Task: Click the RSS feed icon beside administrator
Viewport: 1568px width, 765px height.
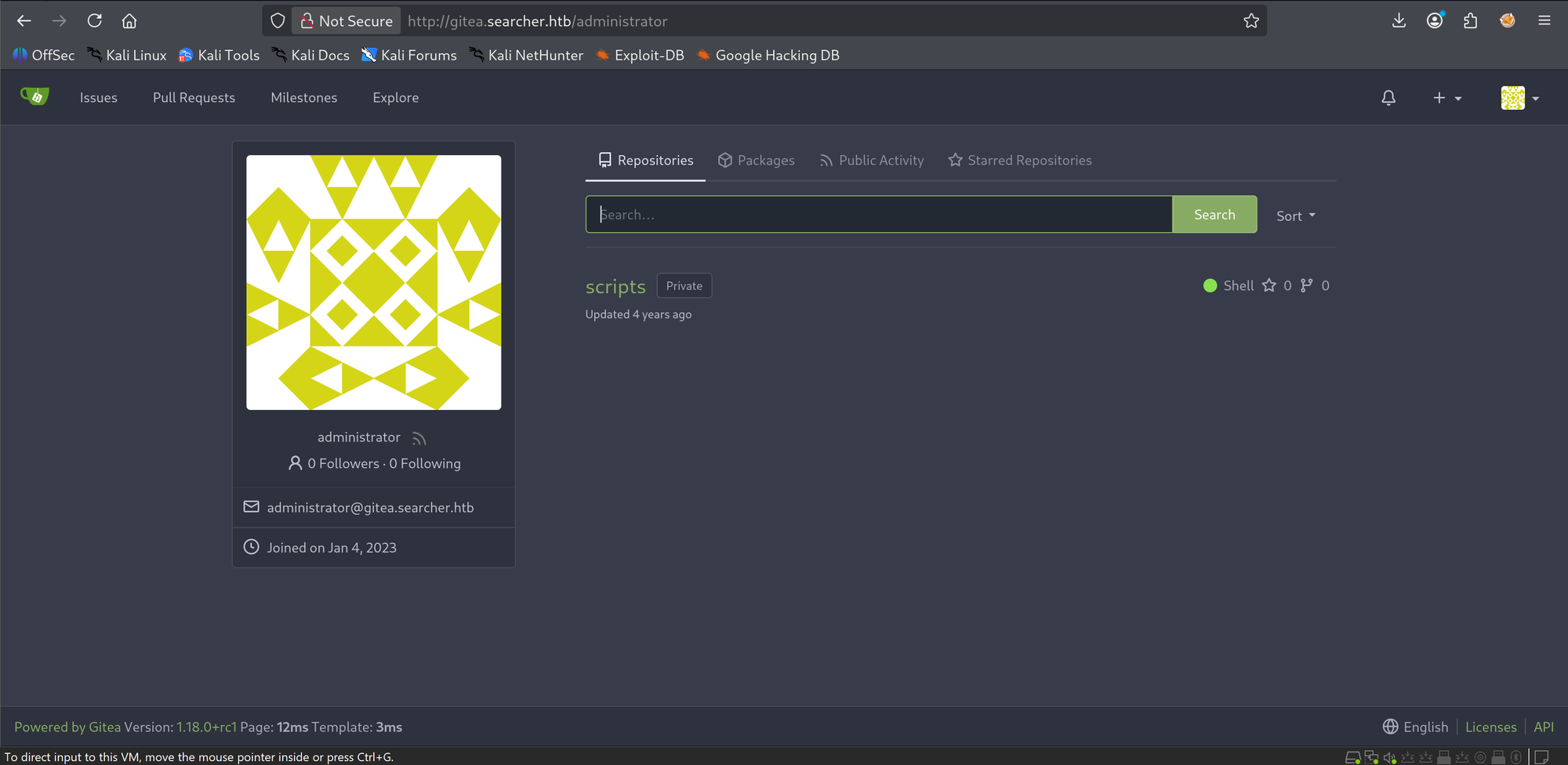Action: [419, 438]
